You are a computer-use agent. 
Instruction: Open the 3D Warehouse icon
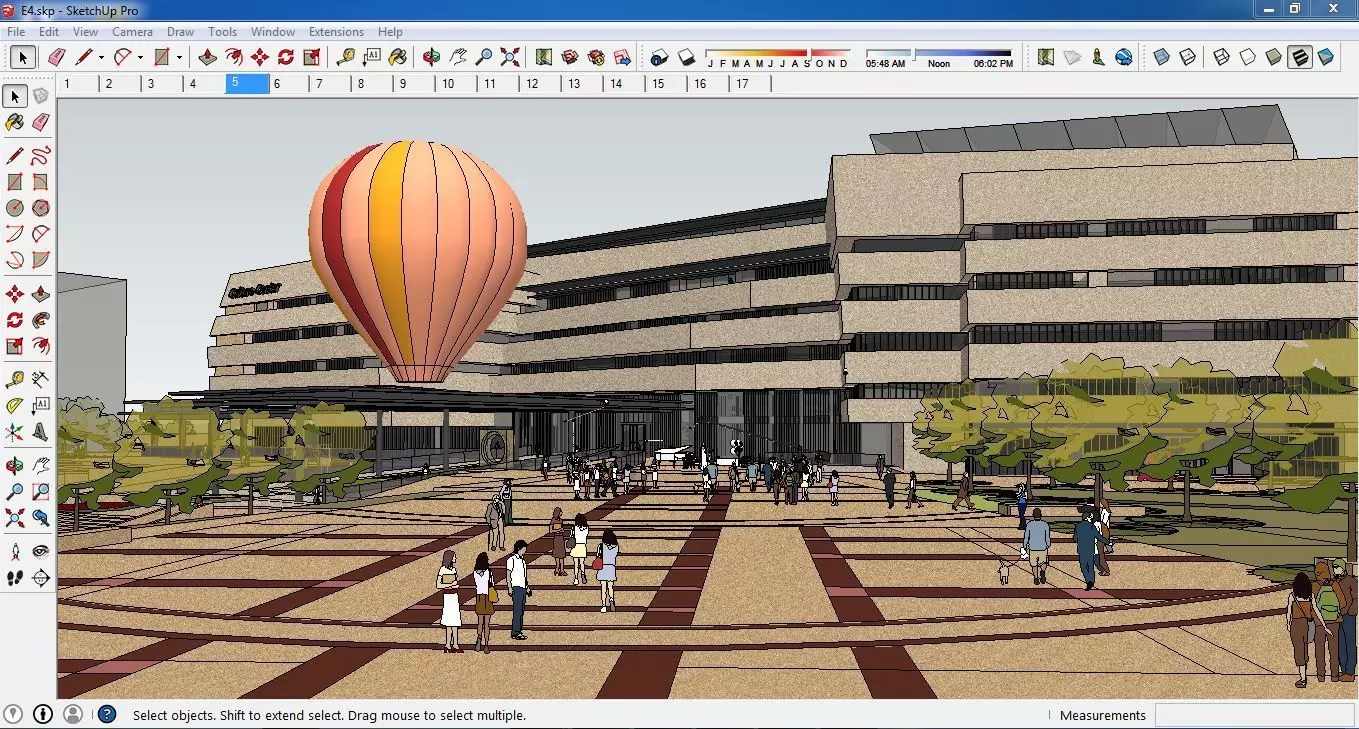[x=570, y=57]
